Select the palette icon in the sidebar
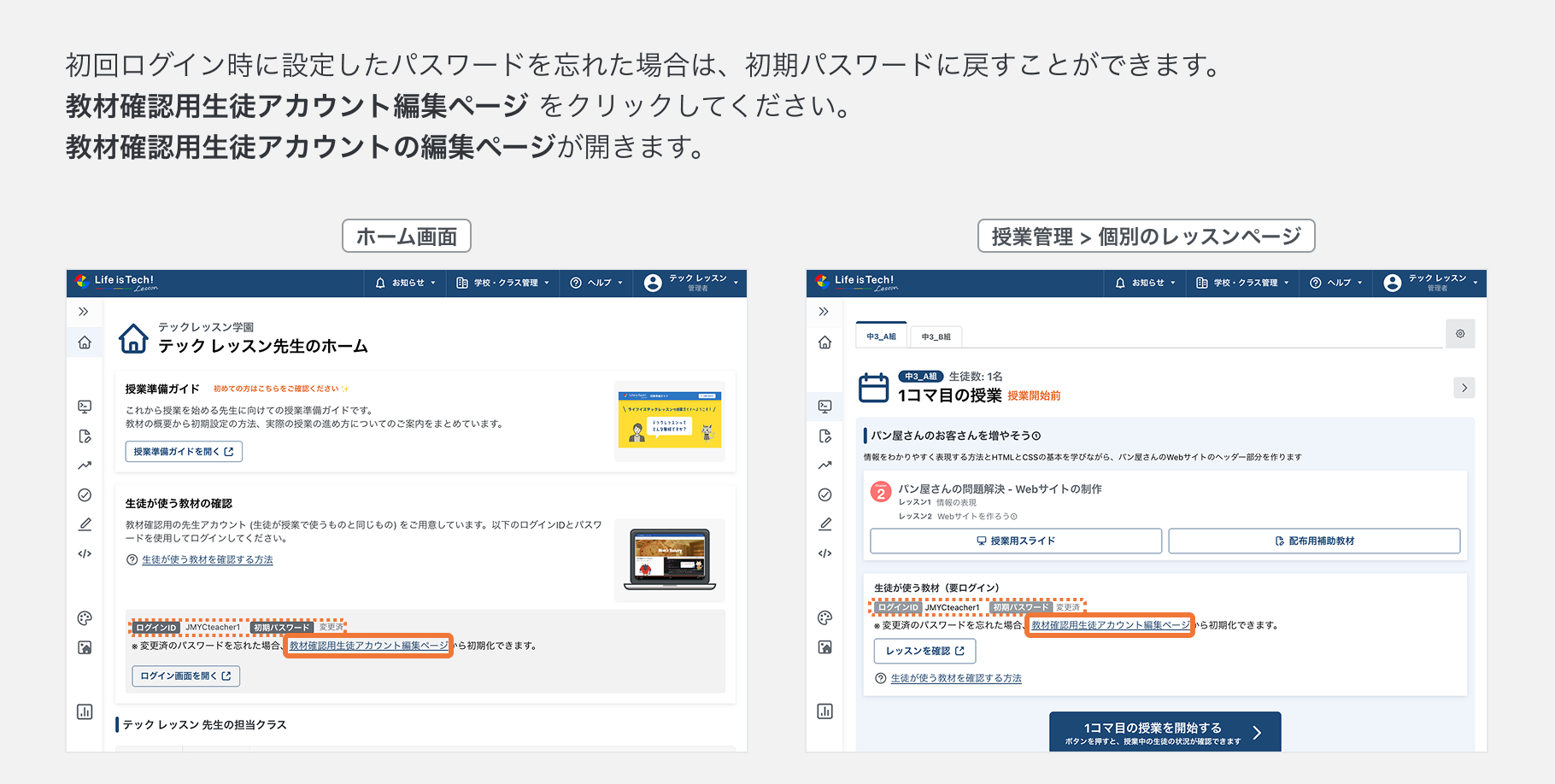Viewport: 1555px width, 784px height. pyautogui.click(x=85, y=617)
